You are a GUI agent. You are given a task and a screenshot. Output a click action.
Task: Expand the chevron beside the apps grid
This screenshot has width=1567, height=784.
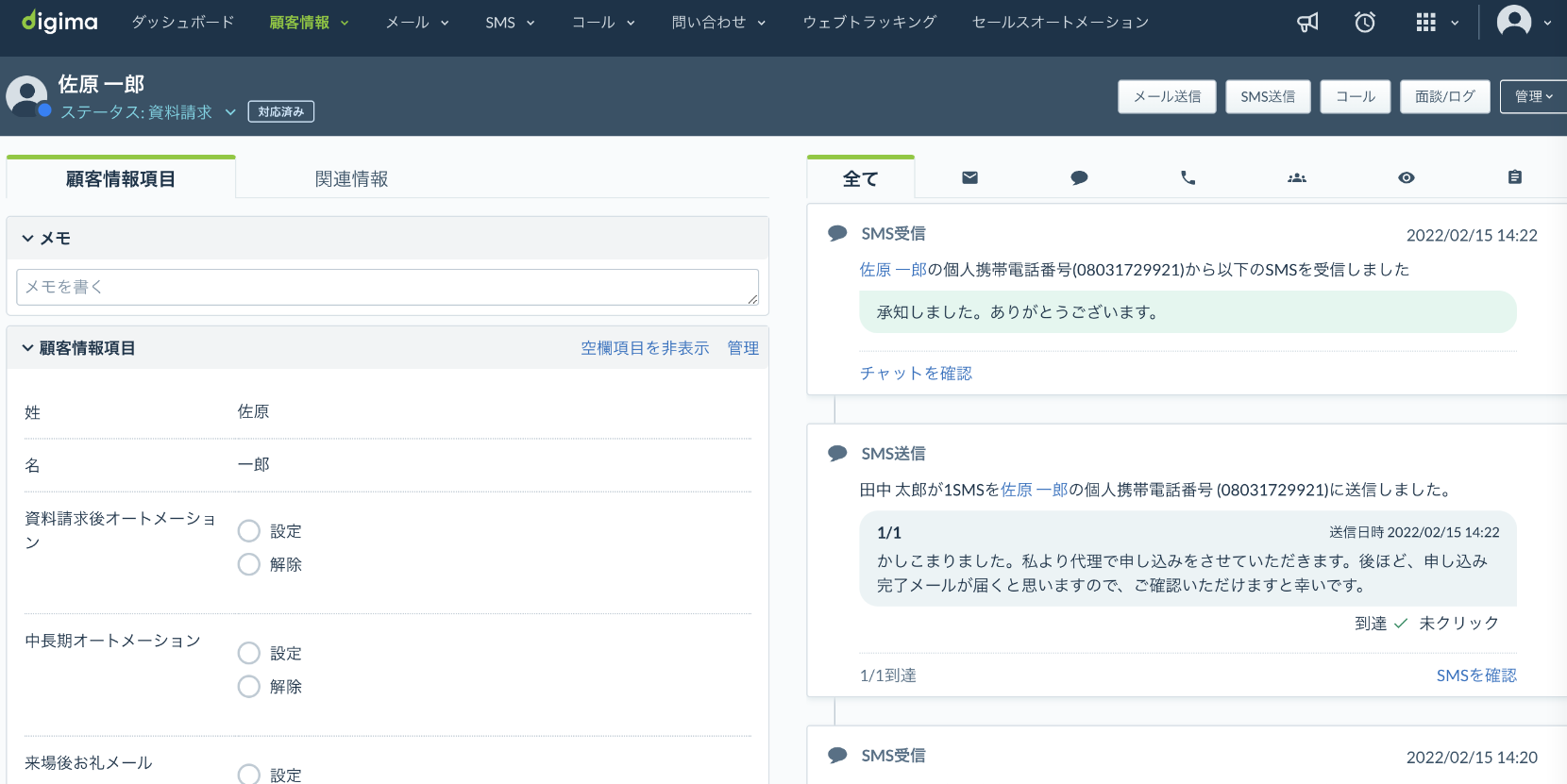pos(1455,23)
